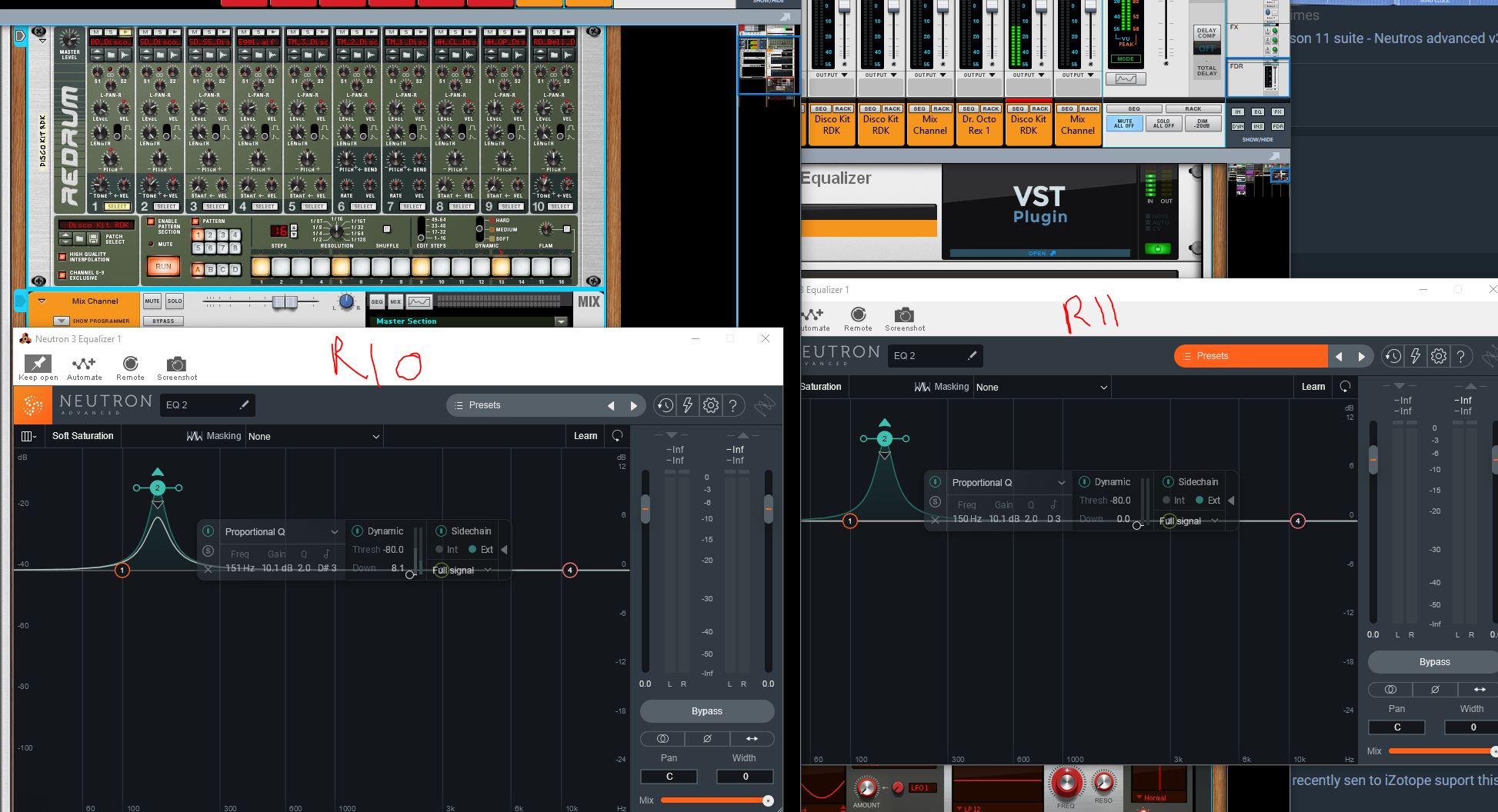This screenshot has height=812, width=1498.
Task: Select EQ band node 1 in left Neutron
Action: (x=122, y=570)
